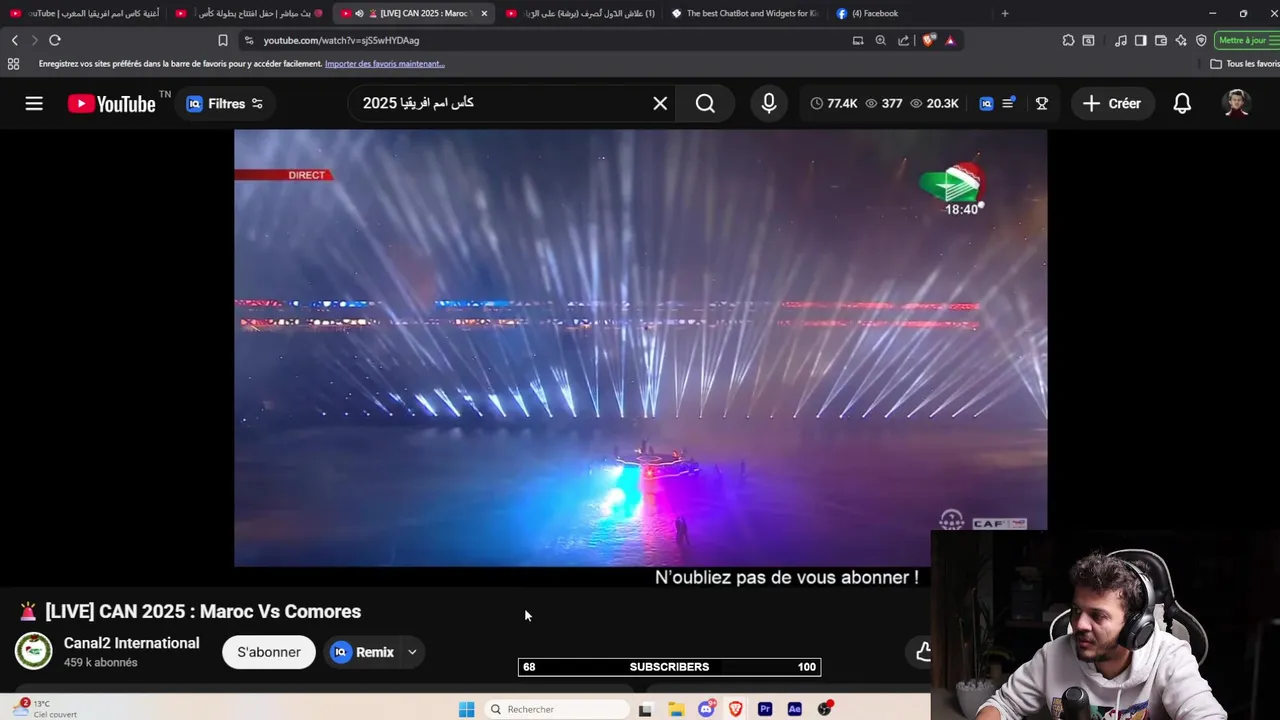Open YouTube notifications bell
Image resolution: width=1280 pixels, height=720 pixels.
click(x=1182, y=104)
